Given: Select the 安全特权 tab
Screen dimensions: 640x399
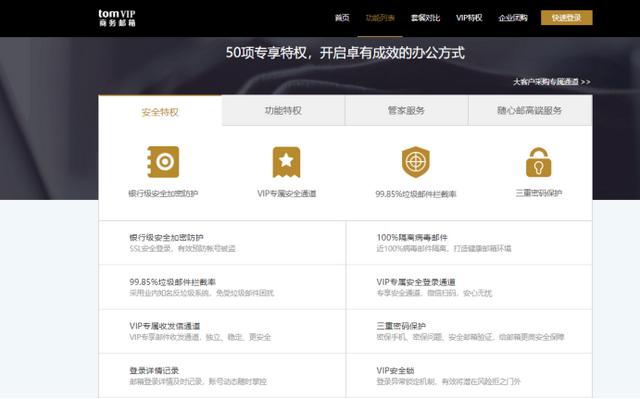Looking at the screenshot, I should point(160,112).
